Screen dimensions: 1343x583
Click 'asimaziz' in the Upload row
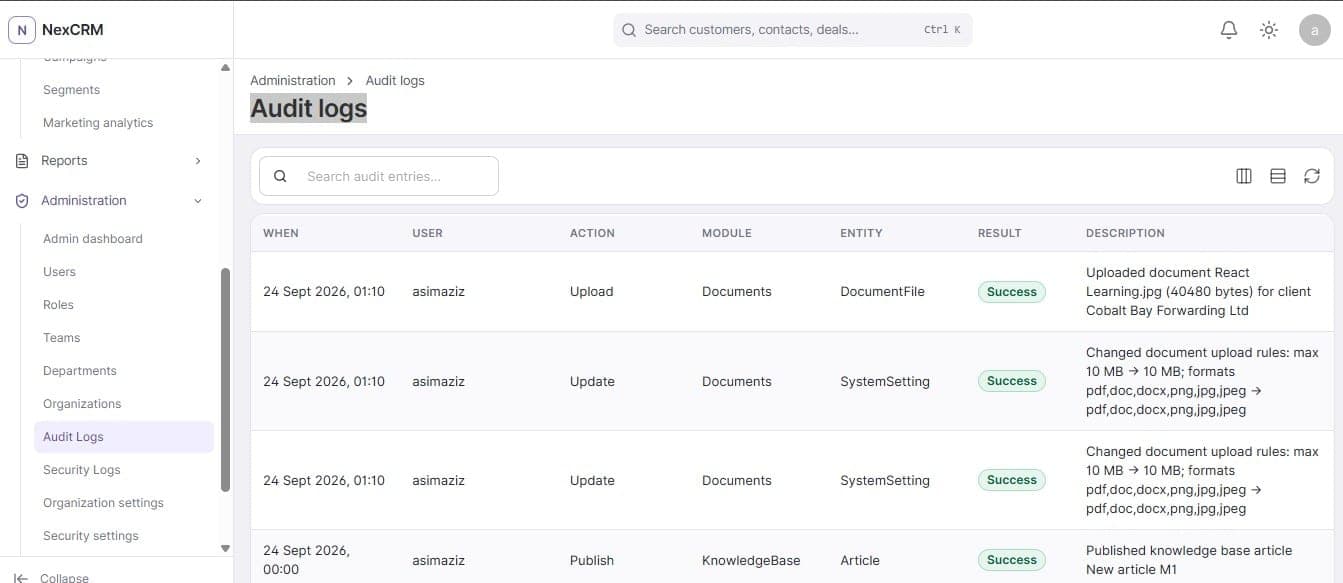[438, 292]
